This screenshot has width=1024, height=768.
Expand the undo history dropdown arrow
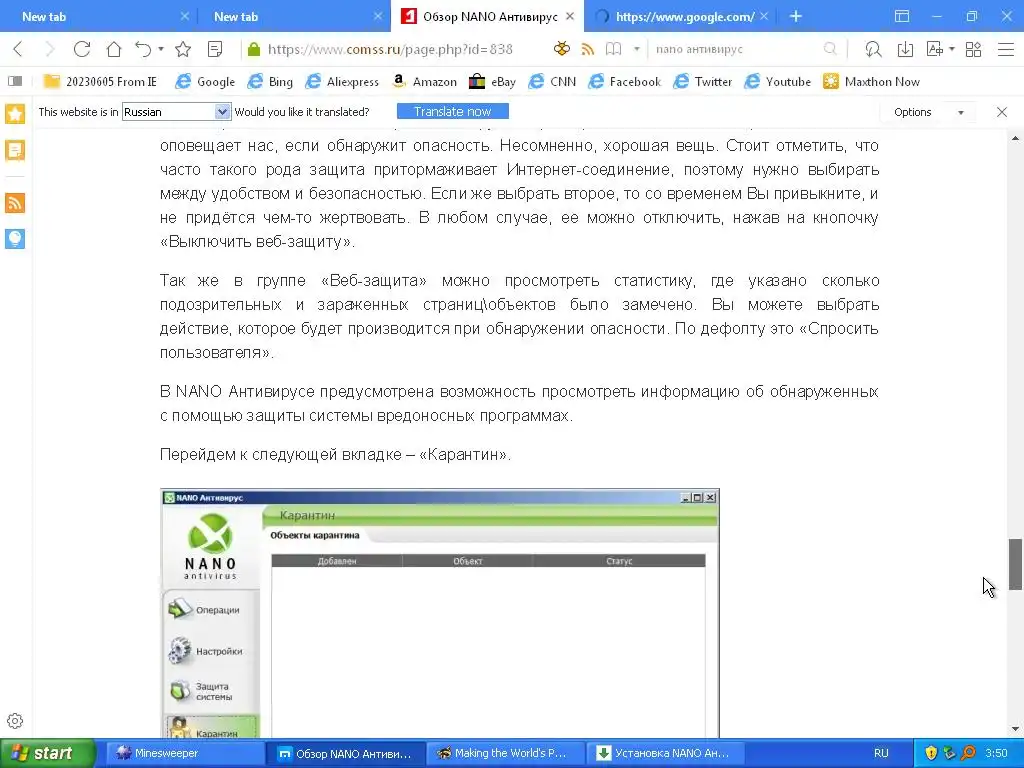click(x=161, y=49)
